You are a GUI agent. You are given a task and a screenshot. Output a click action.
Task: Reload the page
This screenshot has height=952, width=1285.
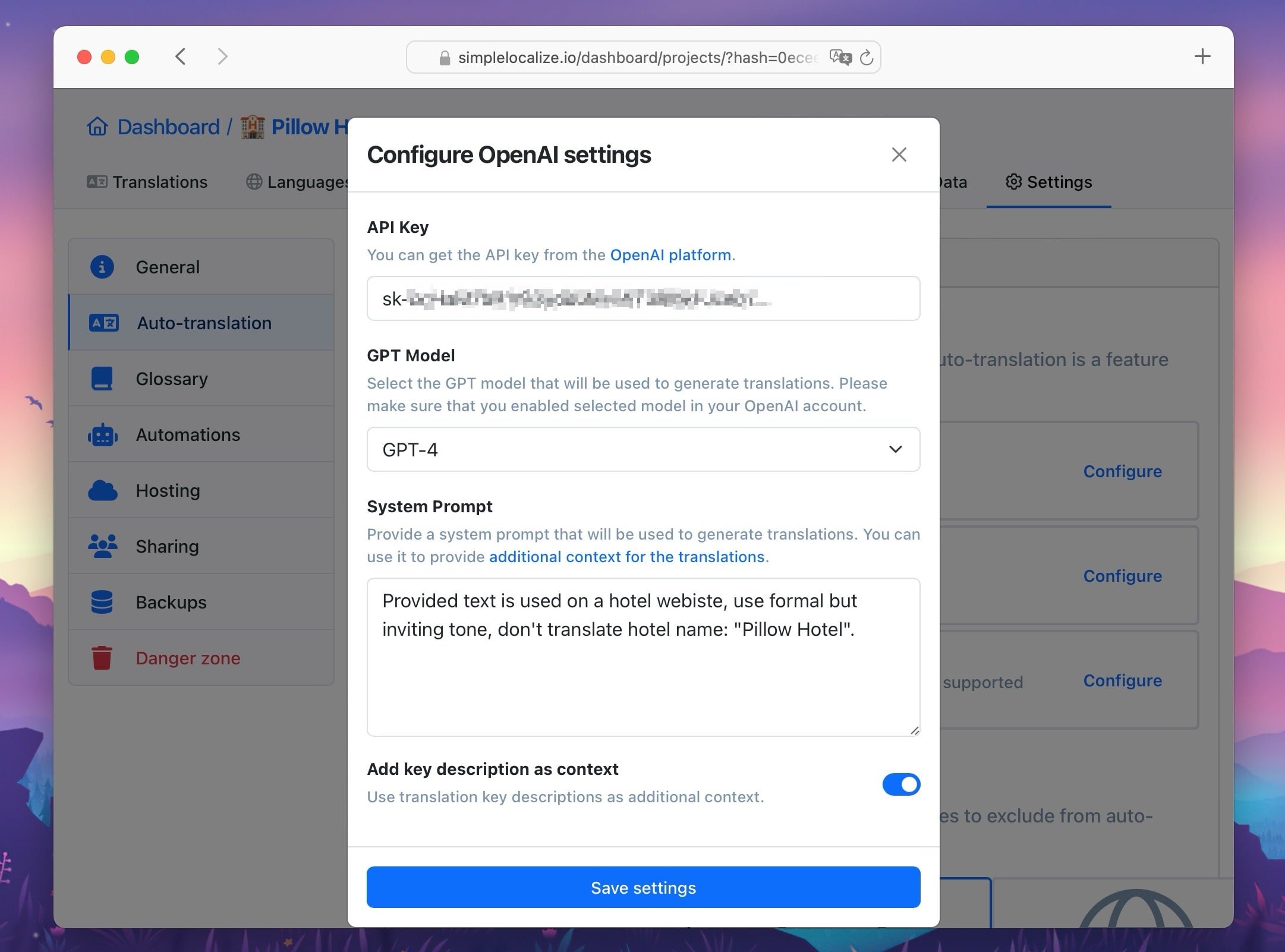[x=867, y=57]
